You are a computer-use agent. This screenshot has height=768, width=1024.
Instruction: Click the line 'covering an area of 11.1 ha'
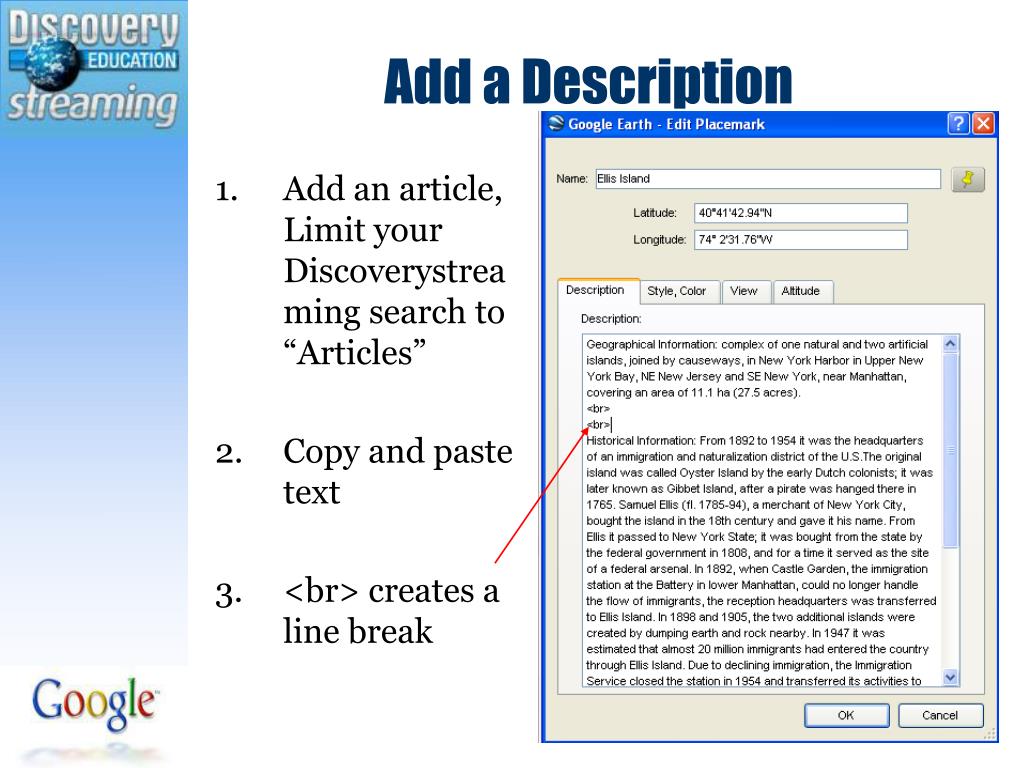pos(693,392)
